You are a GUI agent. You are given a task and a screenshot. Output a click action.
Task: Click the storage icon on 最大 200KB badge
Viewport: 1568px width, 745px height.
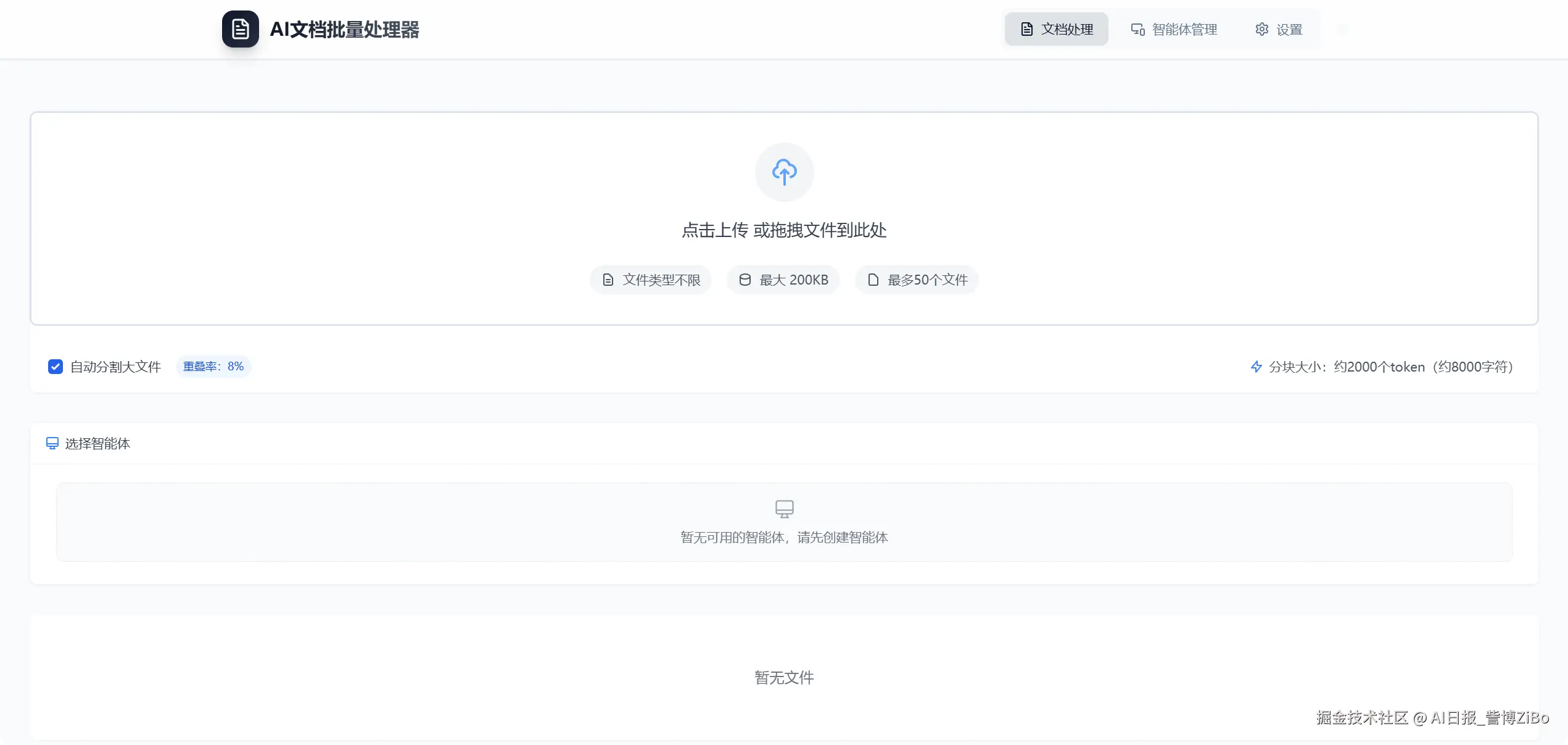coord(745,280)
